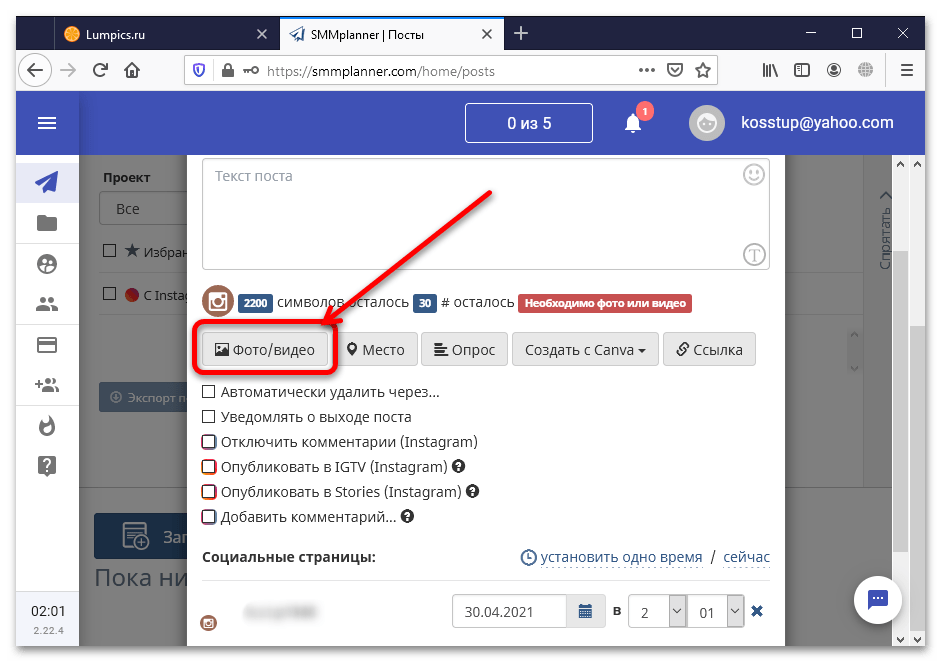This screenshot has height=662, width=941.
Task: Expand the Создать с Canva dropdown
Action: pyautogui.click(x=585, y=349)
